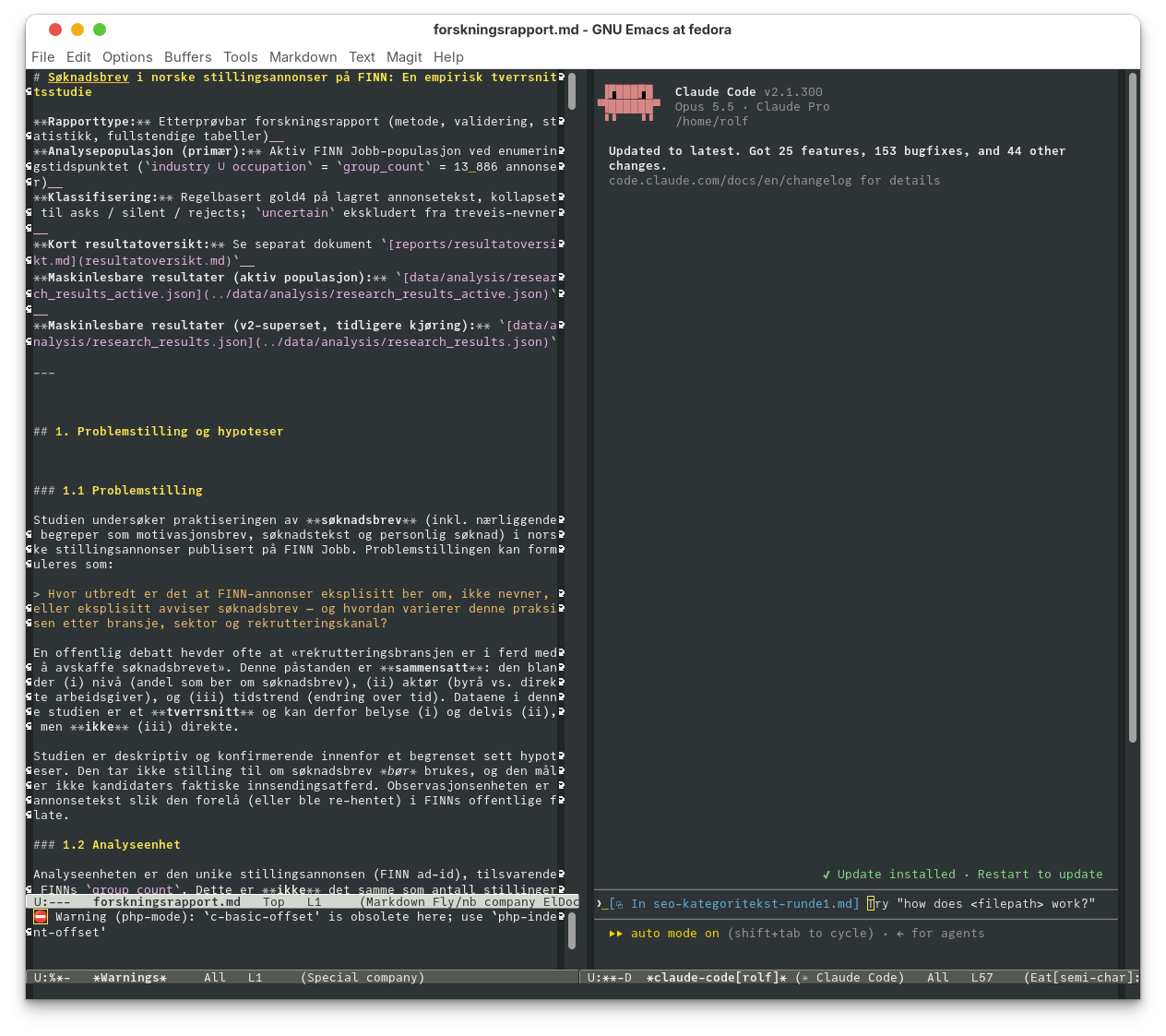Click the macOS green zoom window button

(x=100, y=30)
